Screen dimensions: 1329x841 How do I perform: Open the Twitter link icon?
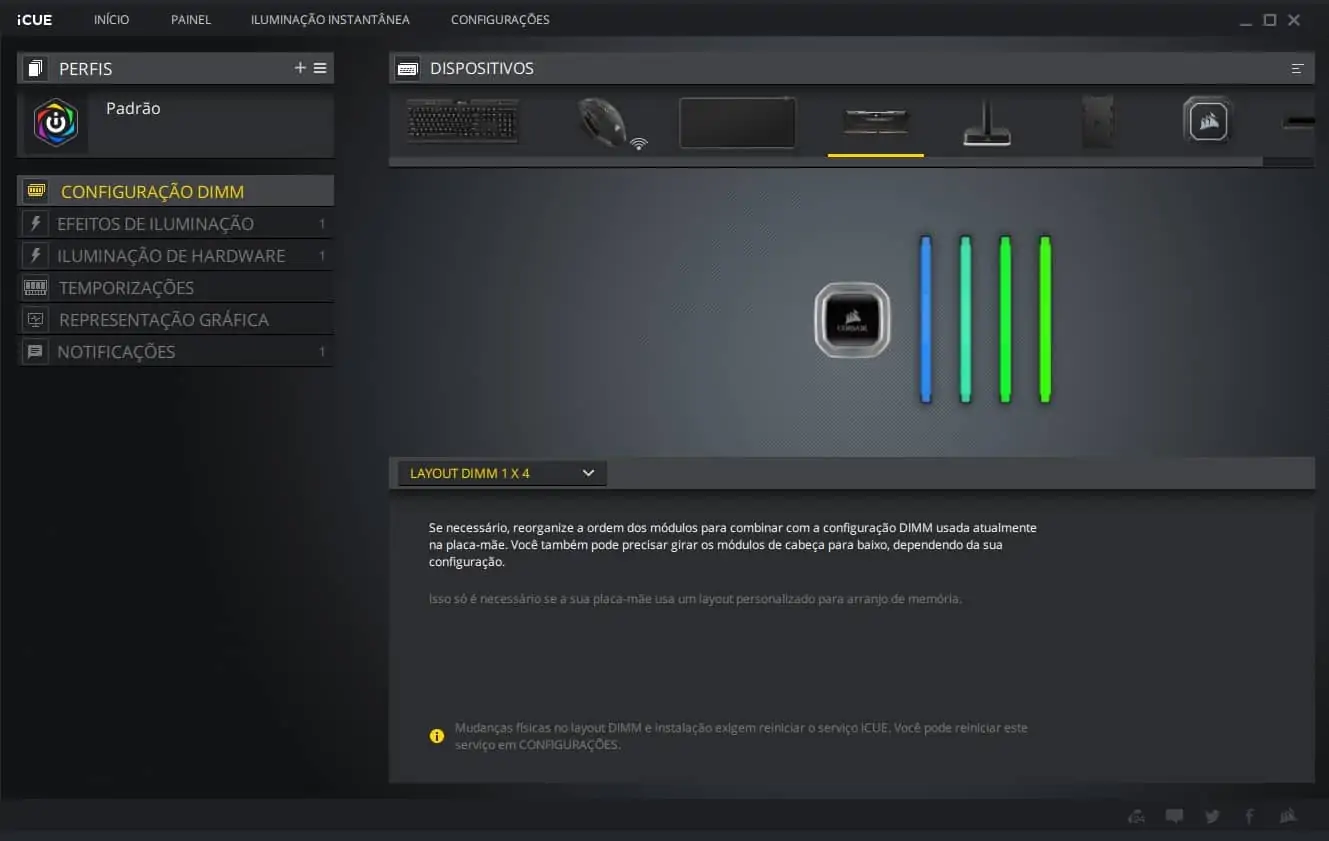click(x=1212, y=816)
